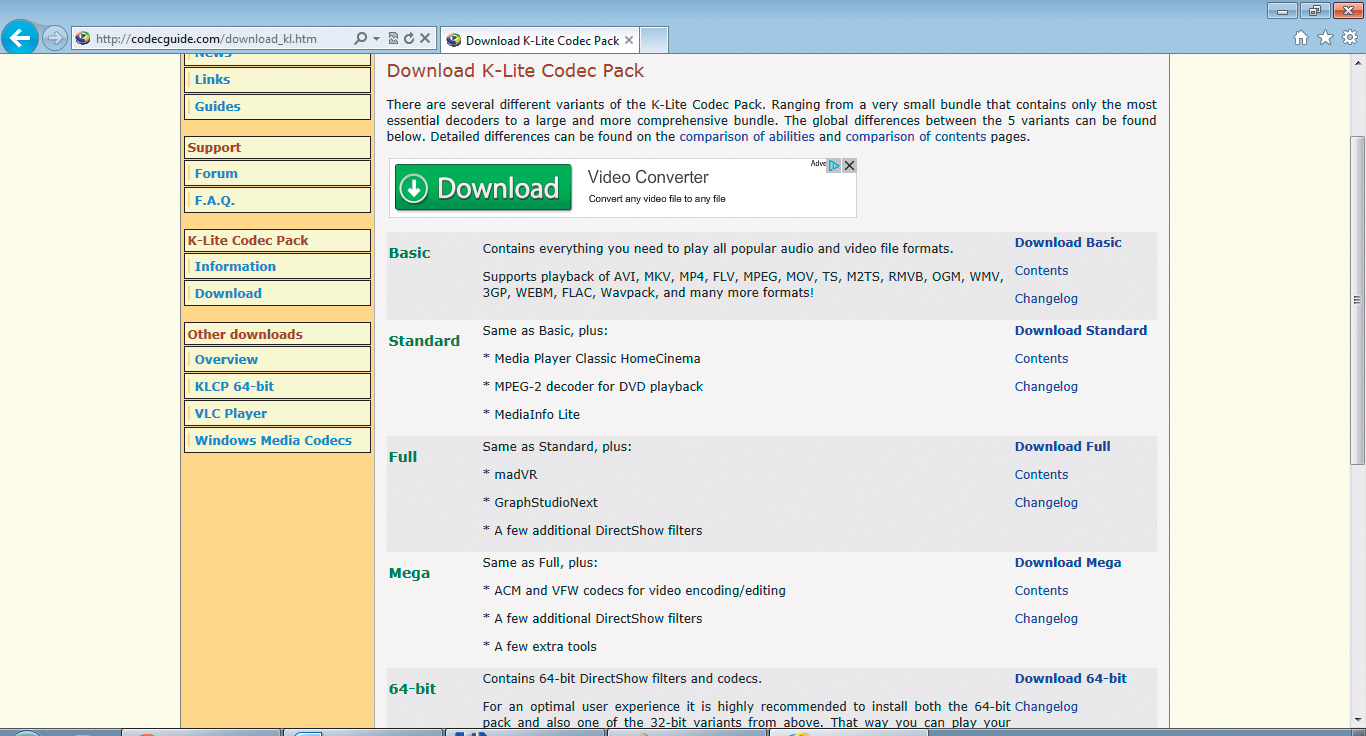Open the KLCP 64-bit sidebar link
Screen dimensions: 1366x736
point(234,386)
